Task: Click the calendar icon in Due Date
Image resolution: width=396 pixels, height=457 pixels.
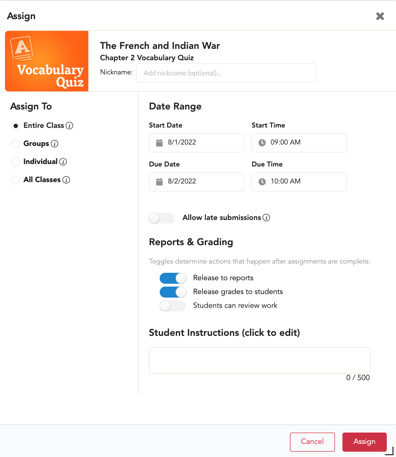Action: (159, 182)
